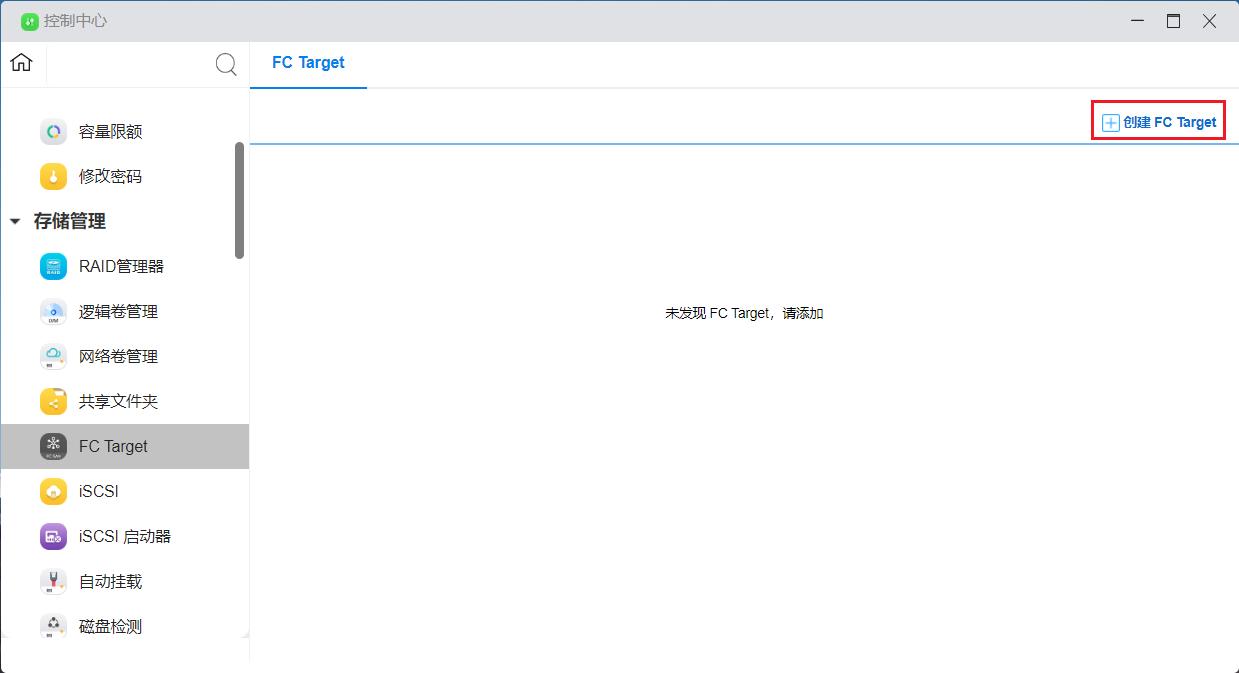The width and height of the screenshot is (1239, 673).
Task: Select the FC Target tab
Action: (308, 63)
